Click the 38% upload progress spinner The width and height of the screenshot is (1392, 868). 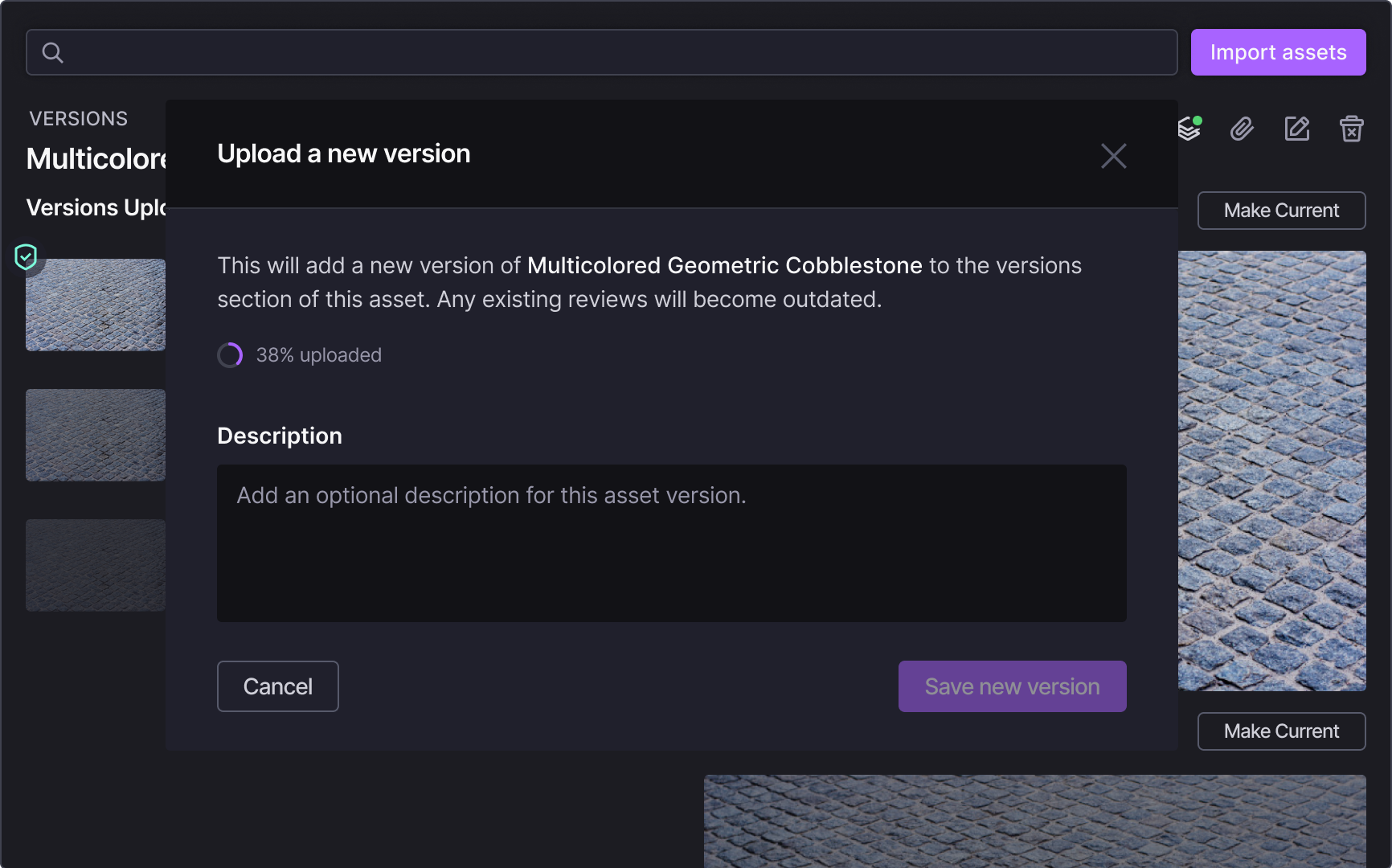point(230,354)
